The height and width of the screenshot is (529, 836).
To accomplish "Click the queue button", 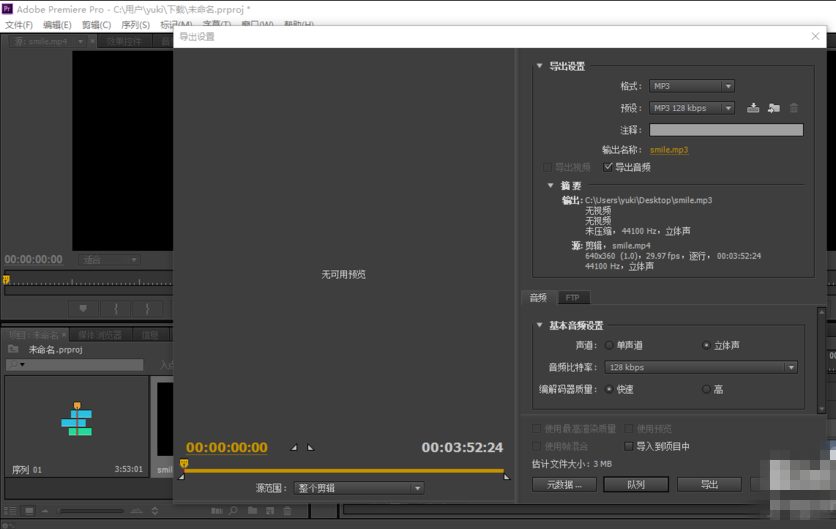I will (635, 484).
